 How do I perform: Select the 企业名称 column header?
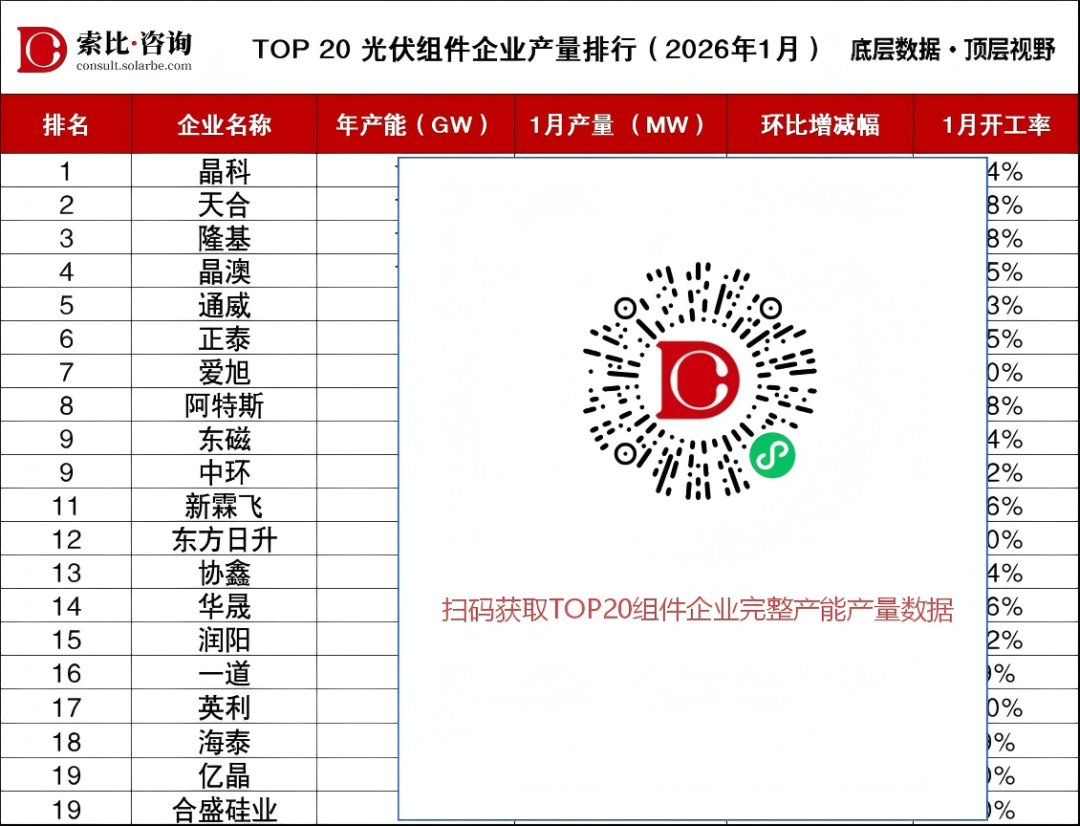pyautogui.click(x=221, y=125)
